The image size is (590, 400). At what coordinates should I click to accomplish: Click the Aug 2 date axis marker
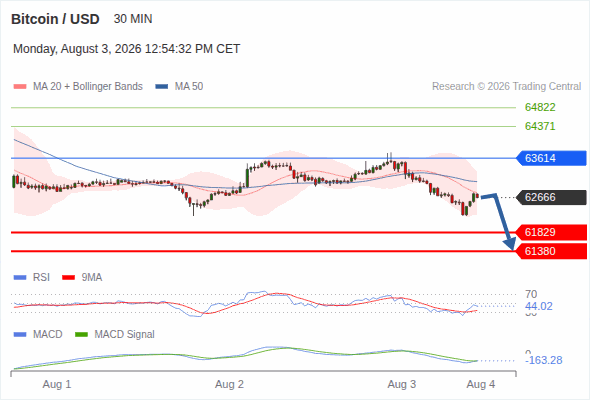tap(229, 384)
